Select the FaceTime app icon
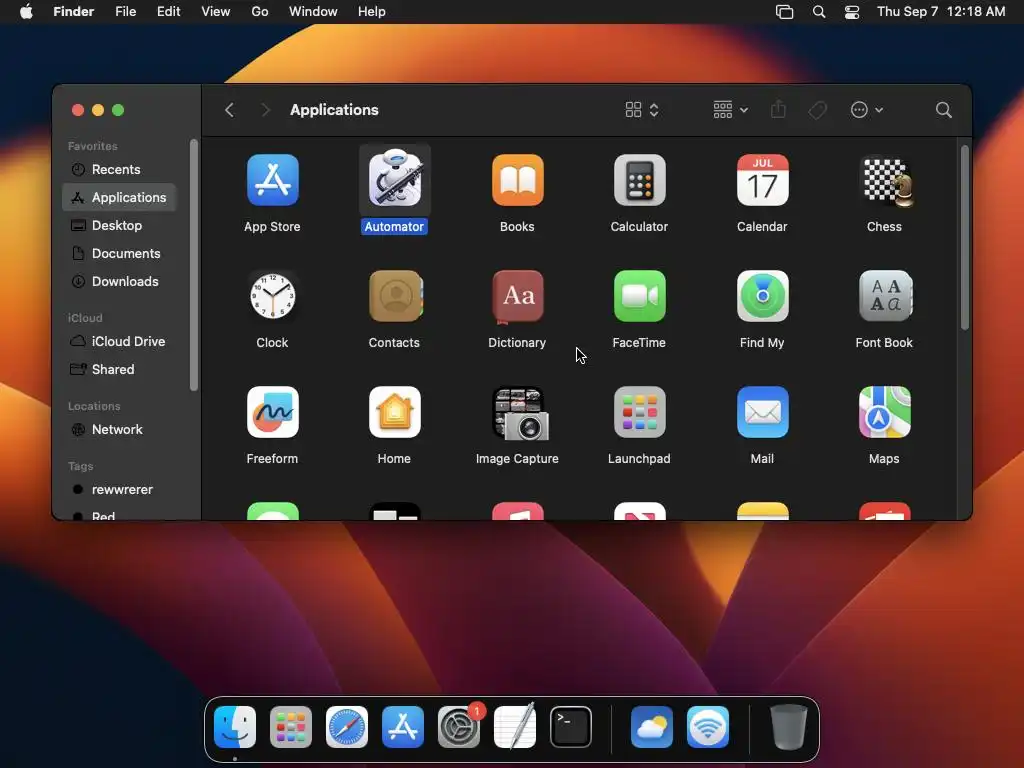Screen dimensions: 1024x768 click(639, 296)
